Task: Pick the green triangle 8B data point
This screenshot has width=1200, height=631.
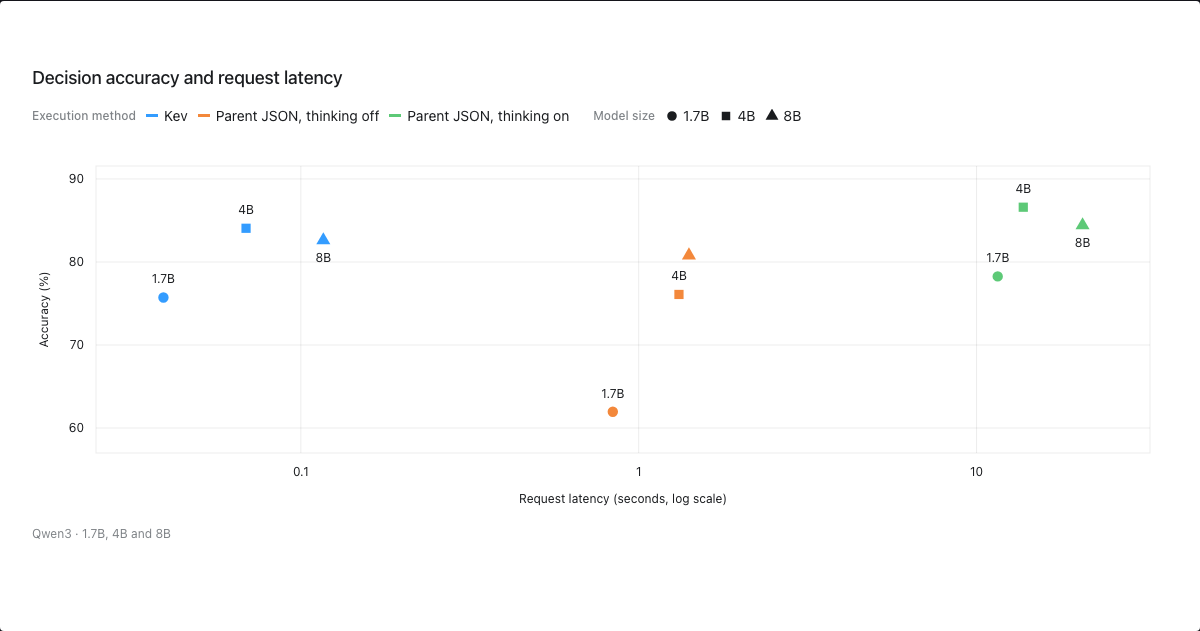Action: click(1082, 224)
